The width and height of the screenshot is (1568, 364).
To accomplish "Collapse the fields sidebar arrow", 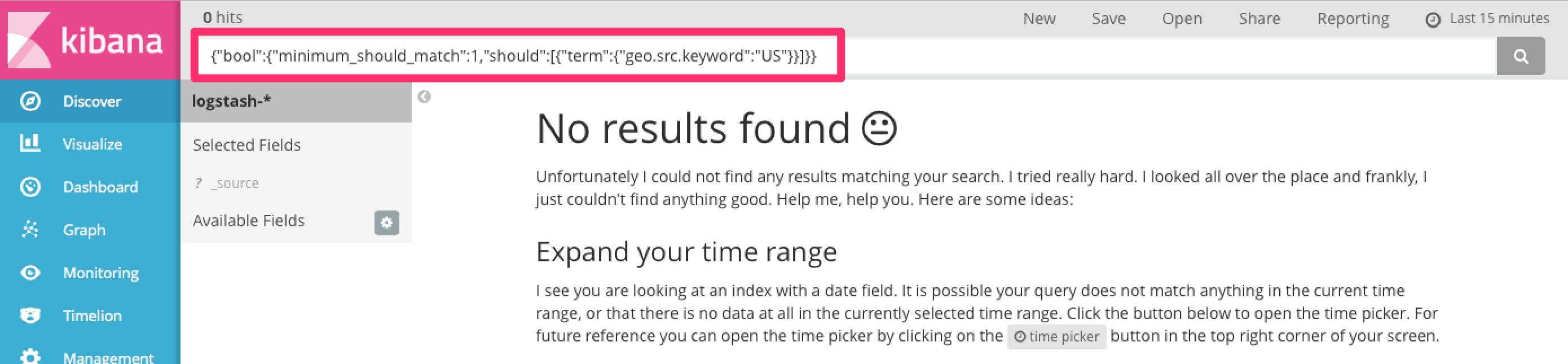I will pyautogui.click(x=424, y=97).
